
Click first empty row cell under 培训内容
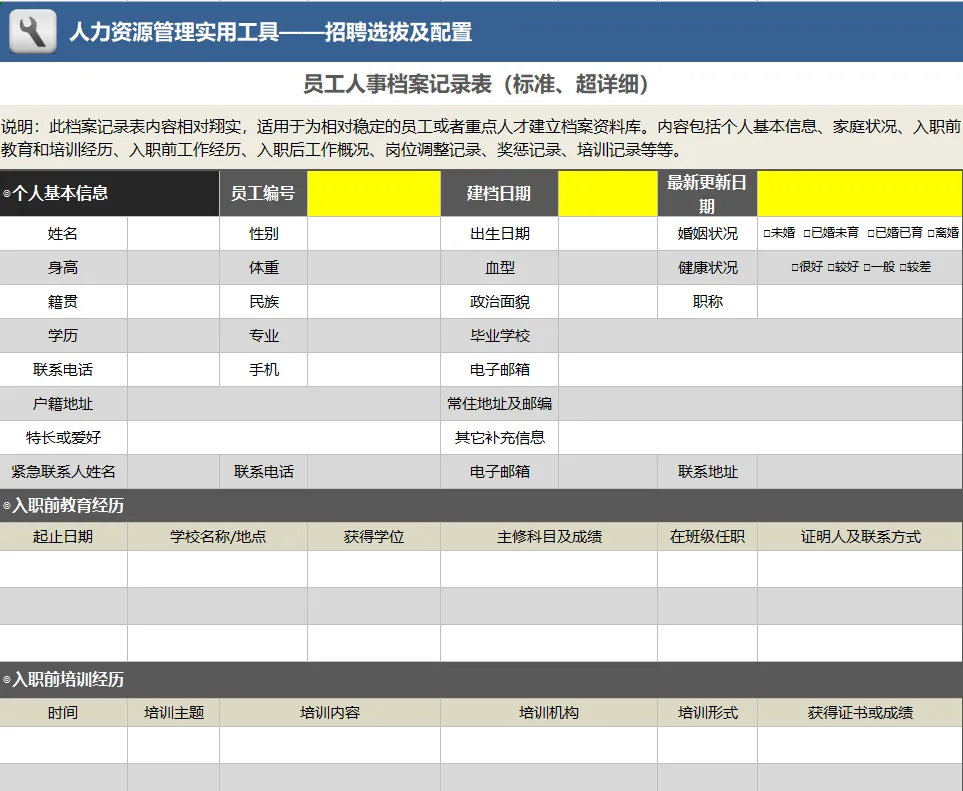[330, 745]
